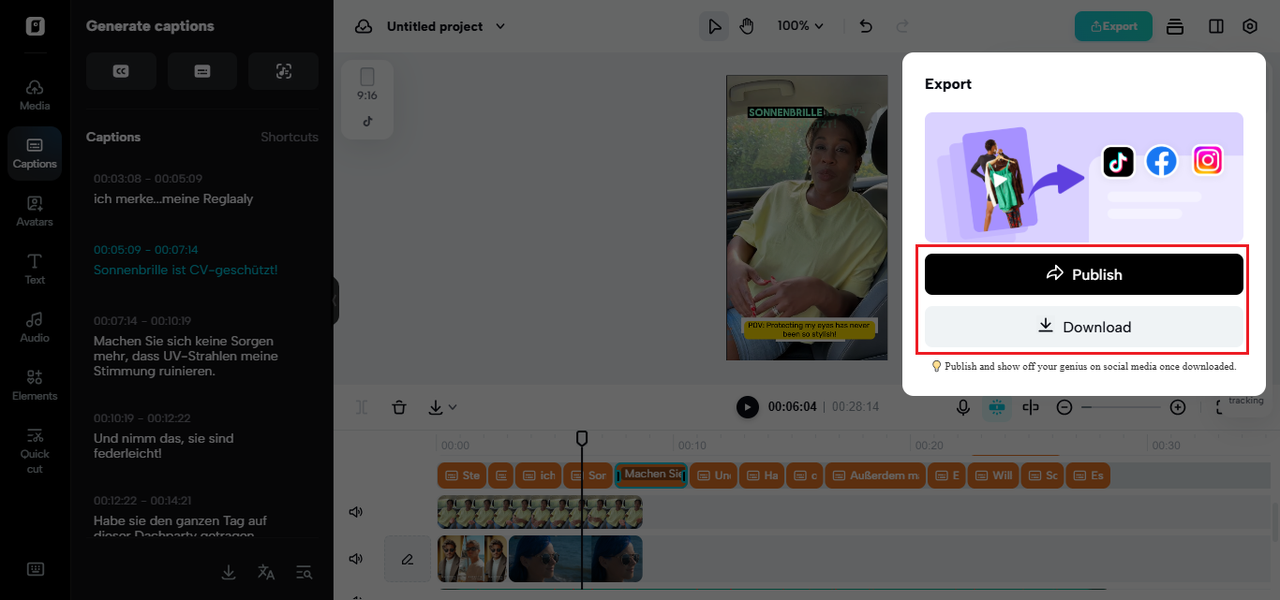Image resolution: width=1280 pixels, height=600 pixels.
Task: Delete selected clip with trash icon
Action: tap(399, 407)
